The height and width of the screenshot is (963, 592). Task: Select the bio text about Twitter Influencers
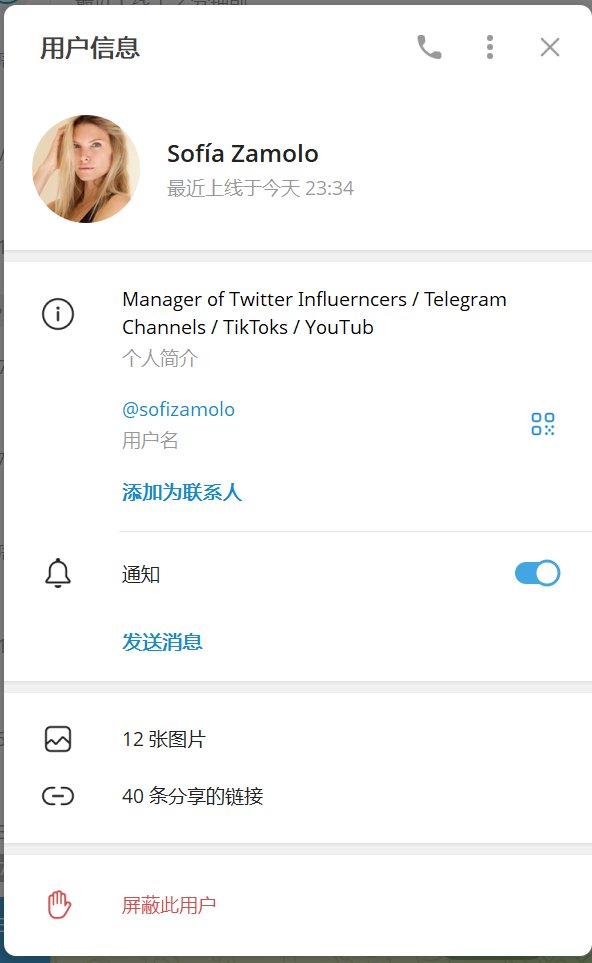coord(314,313)
